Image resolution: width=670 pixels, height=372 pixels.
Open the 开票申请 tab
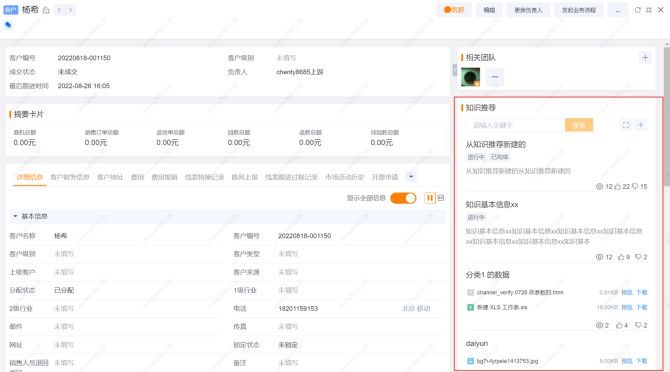pos(385,177)
